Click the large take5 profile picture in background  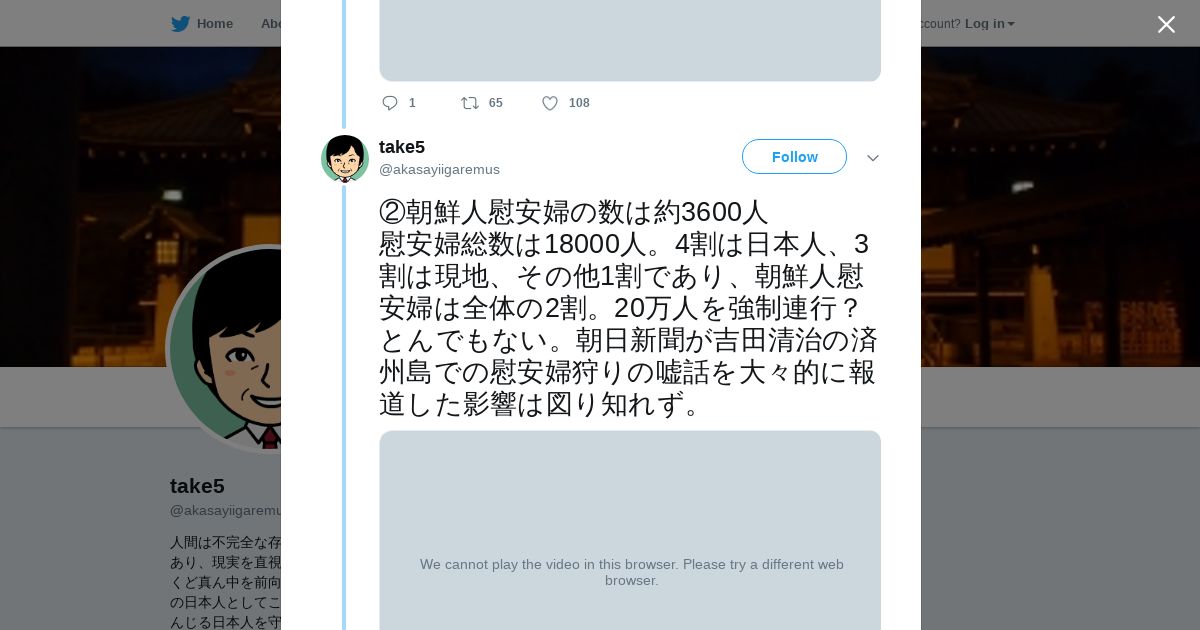[x=225, y=350]
